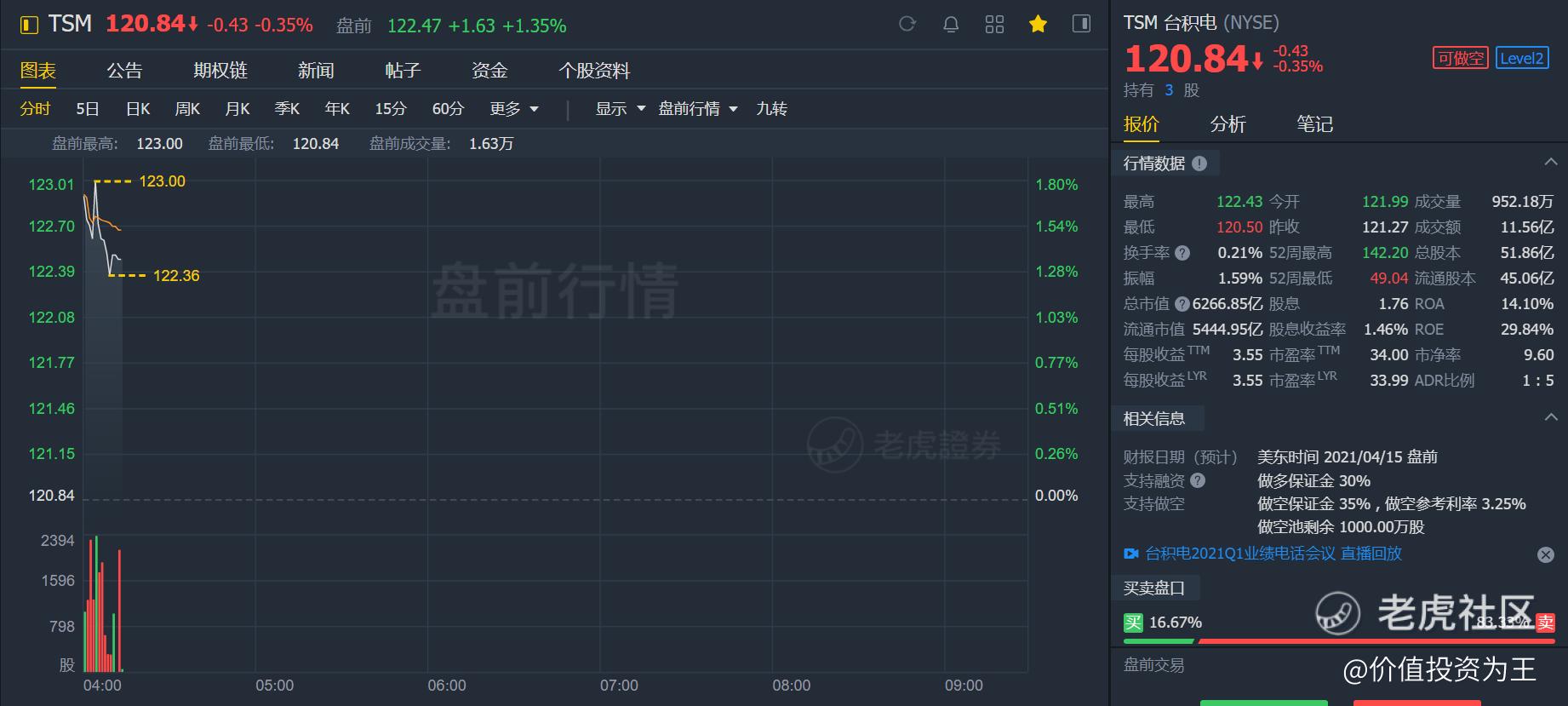Select the 日K chart period
This screenshot has height=706, width=1568.
(x=138, y=109)
